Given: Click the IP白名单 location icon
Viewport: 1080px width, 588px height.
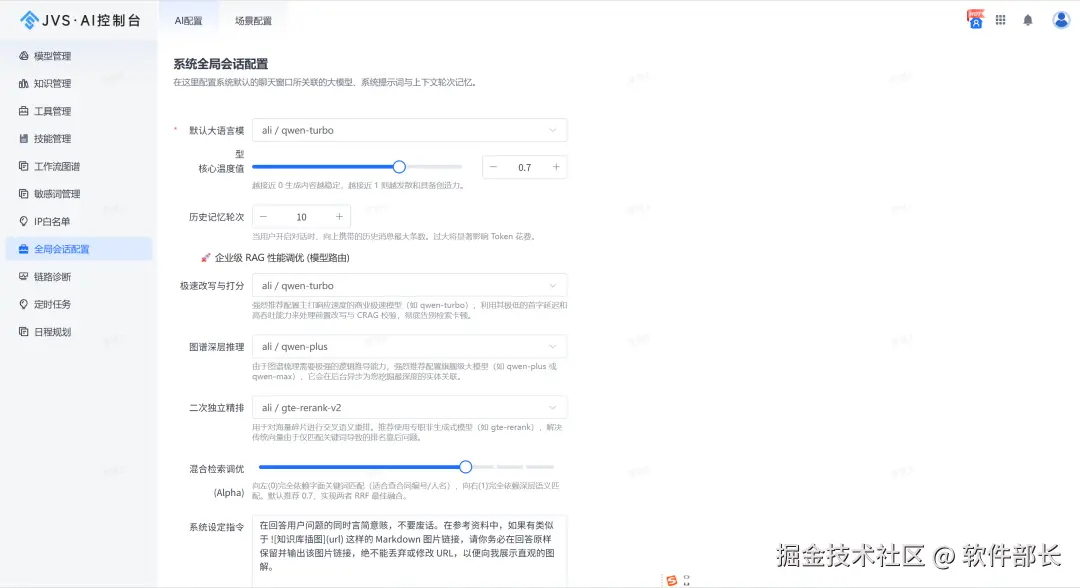Looking at the screenshot, I should coord(23,221).
